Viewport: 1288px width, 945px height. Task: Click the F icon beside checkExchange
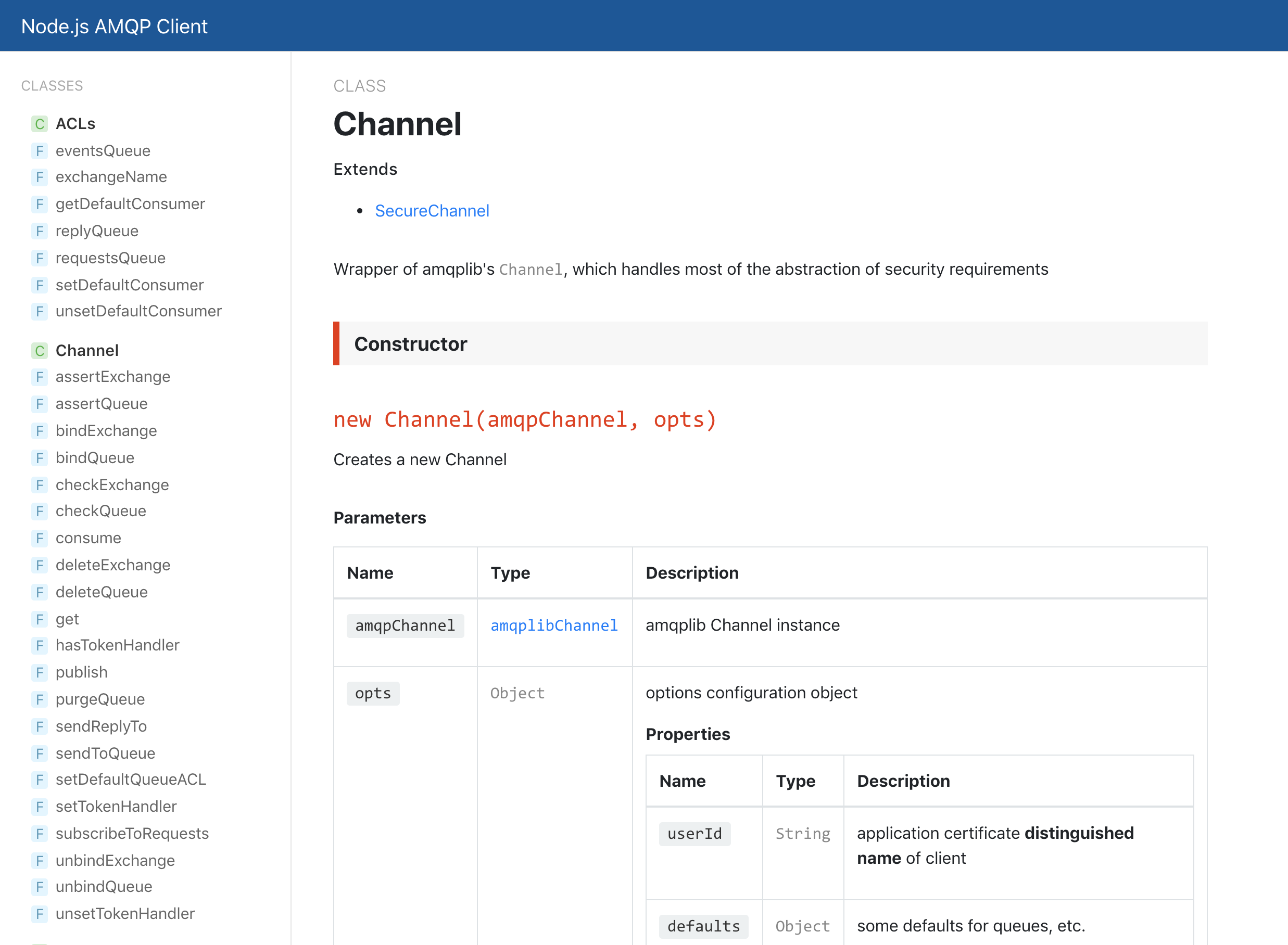click(40, 485)
